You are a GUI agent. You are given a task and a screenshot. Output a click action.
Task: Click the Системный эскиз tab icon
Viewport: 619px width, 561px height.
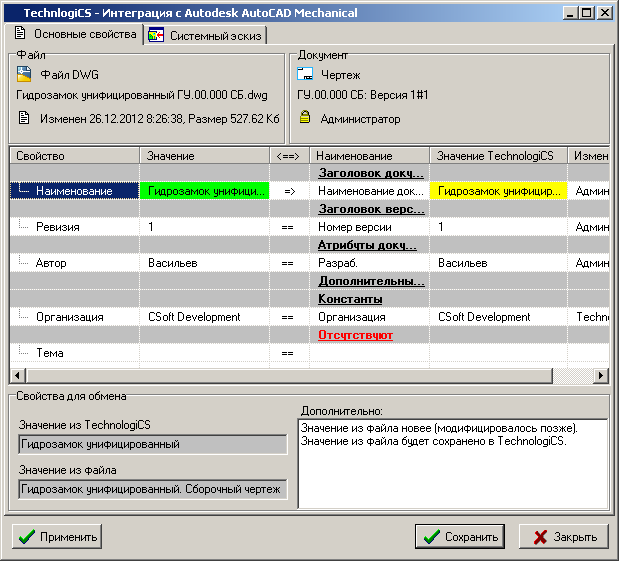tap(156, 35)
